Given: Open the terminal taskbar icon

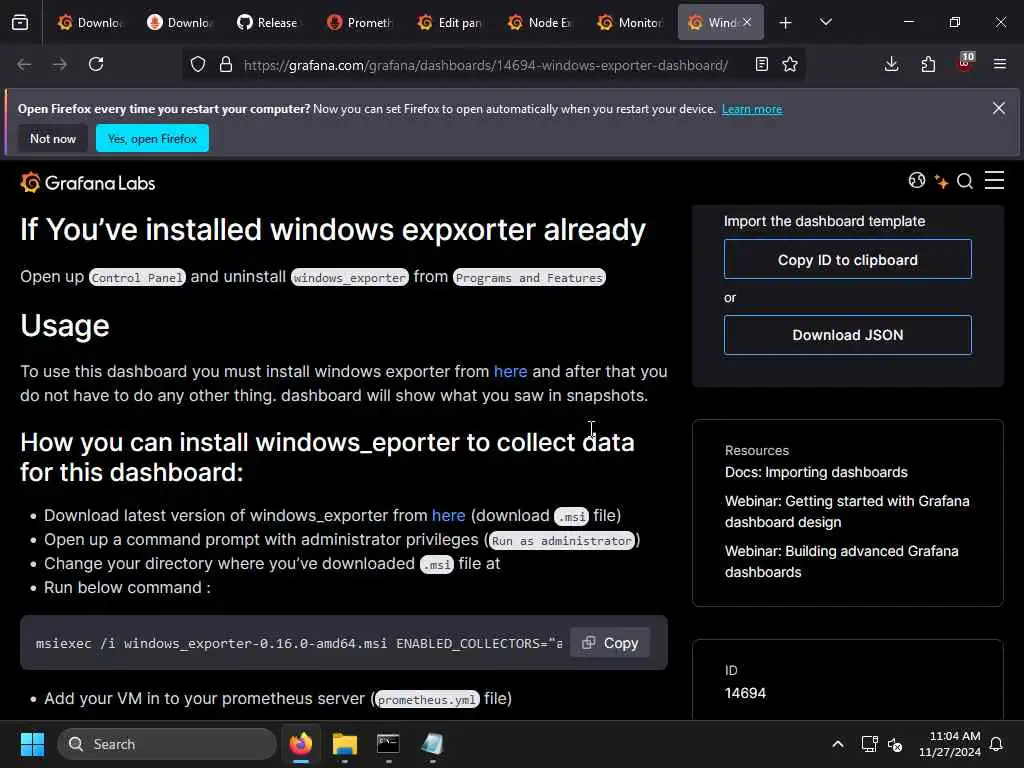Looking at the screenshot, I should click(388, 744).
